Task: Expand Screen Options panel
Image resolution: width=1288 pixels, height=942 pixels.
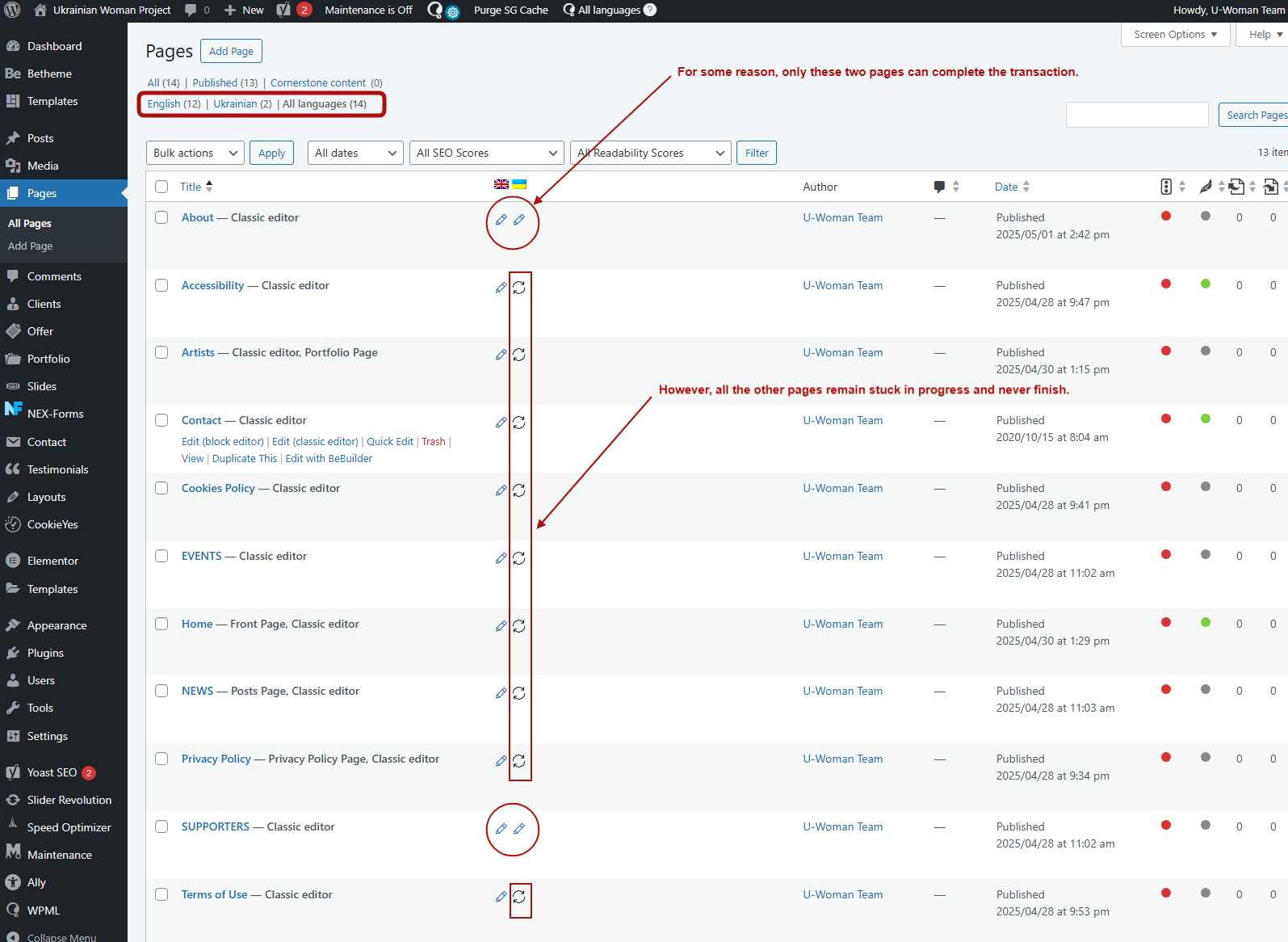Action: coord(1175,34)
